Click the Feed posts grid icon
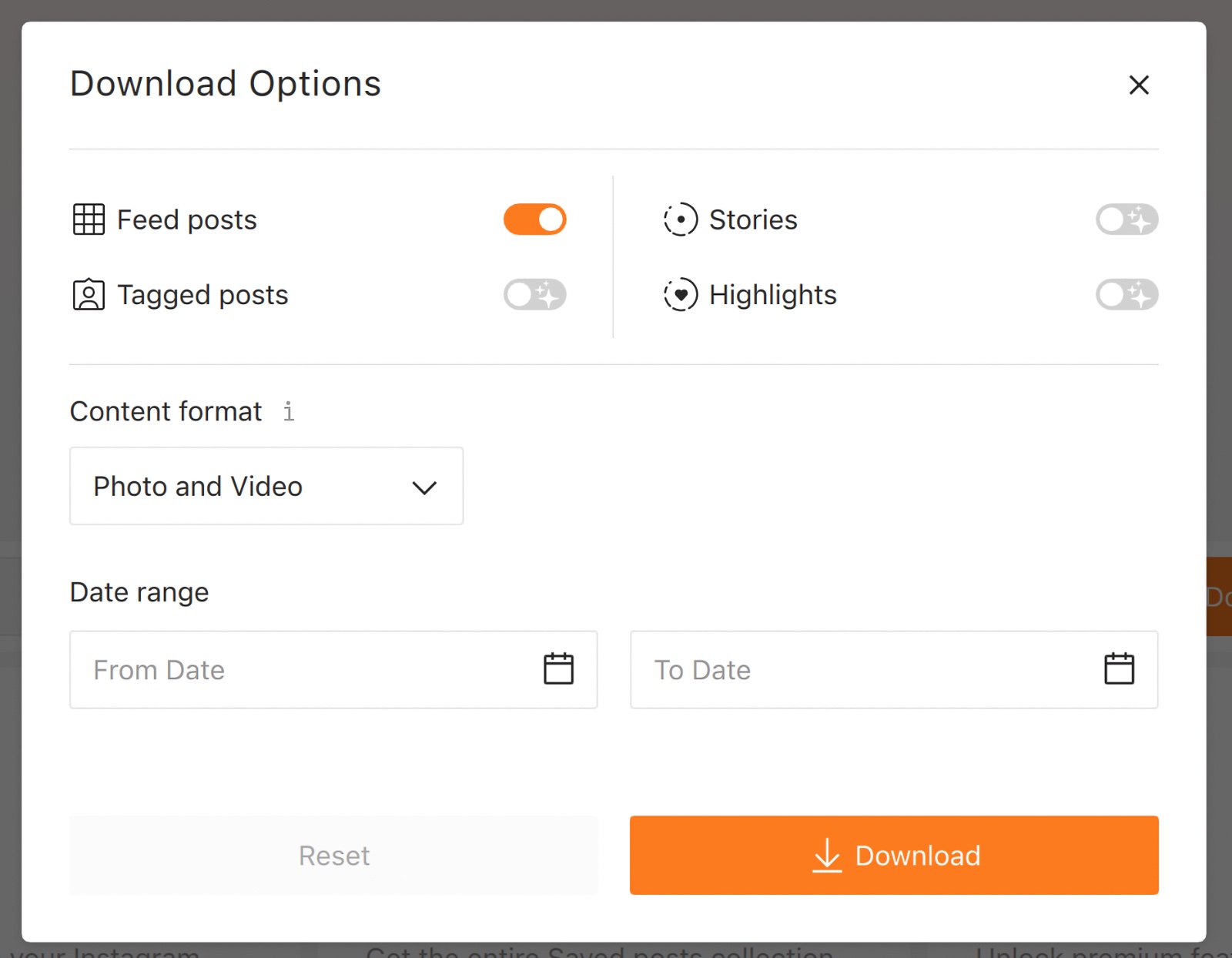Screen dimensions: 1232x958 89,219
